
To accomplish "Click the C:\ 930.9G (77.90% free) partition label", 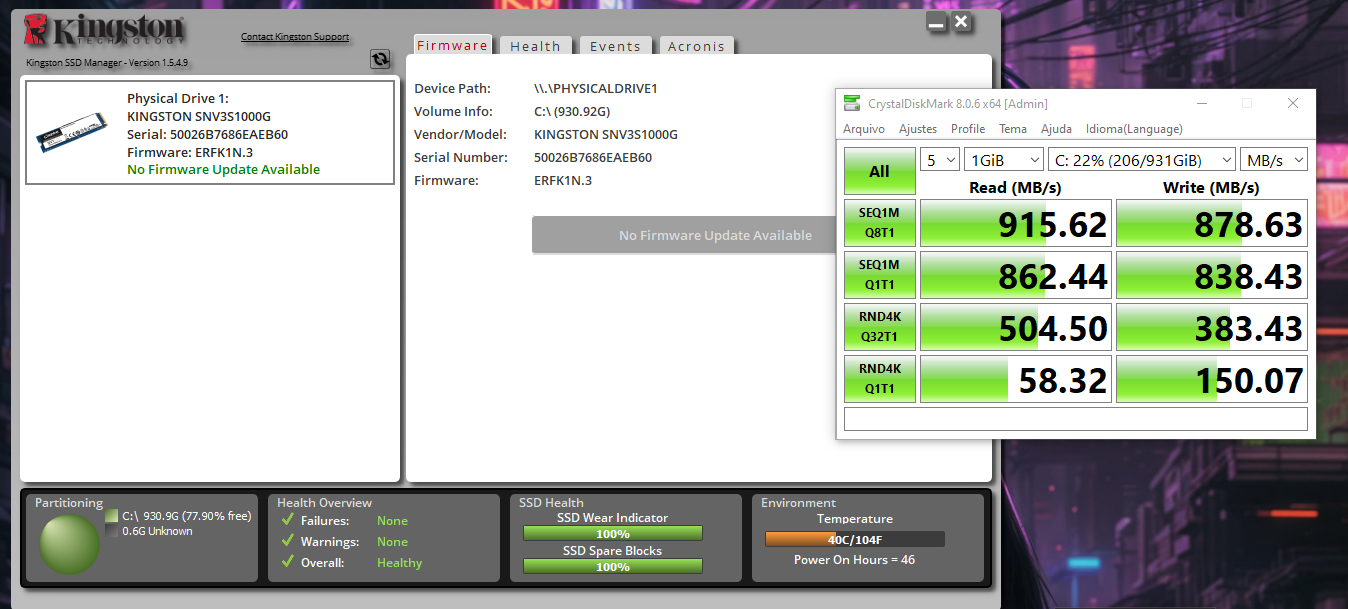I will 187,516.
